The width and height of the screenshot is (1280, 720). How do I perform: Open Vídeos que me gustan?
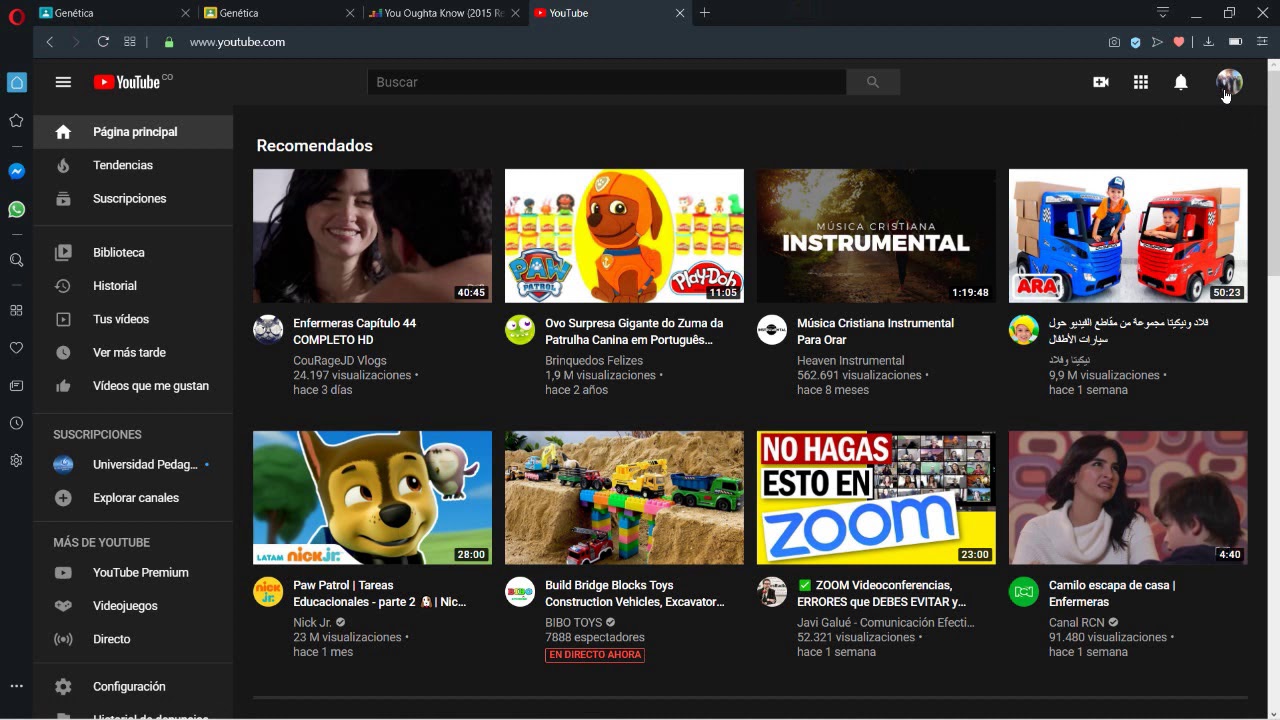pyautogui.click(x=133, y=386)
